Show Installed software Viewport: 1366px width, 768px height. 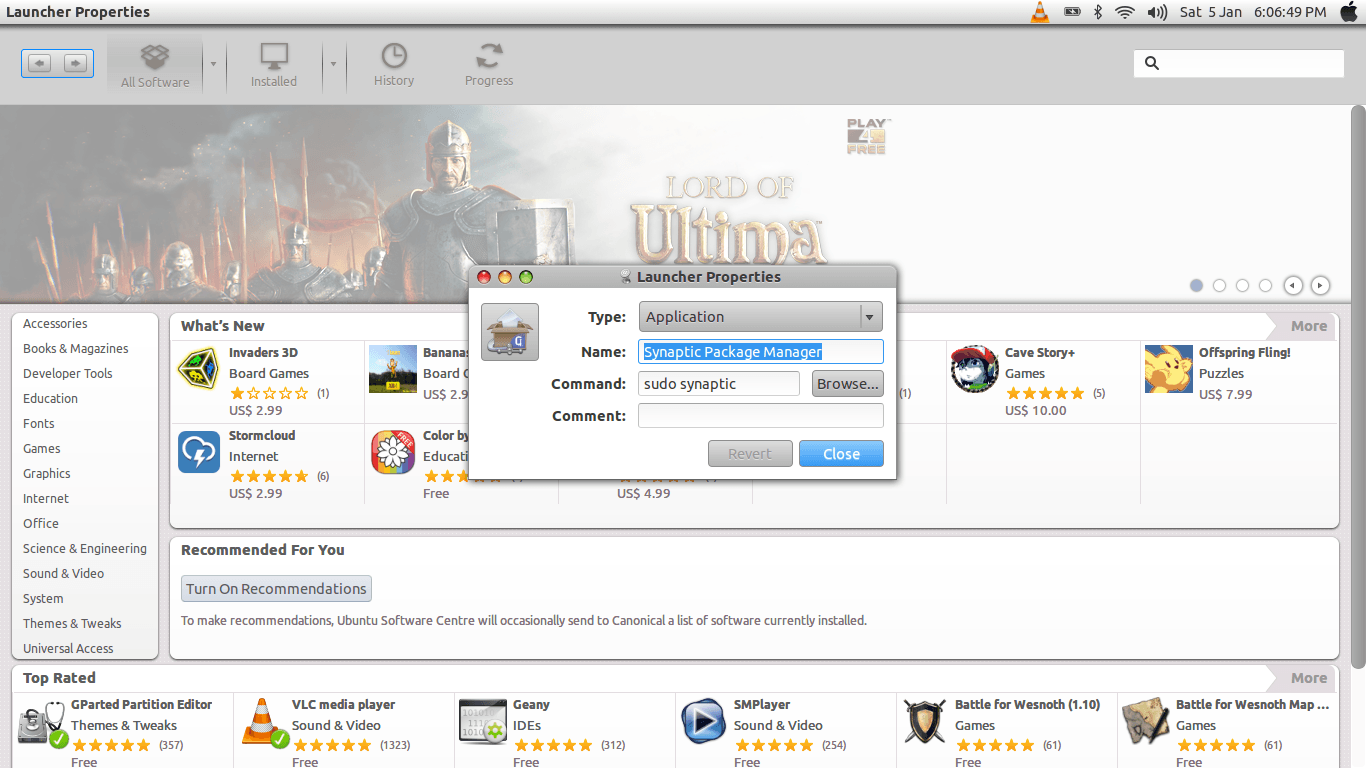(274, 66)
